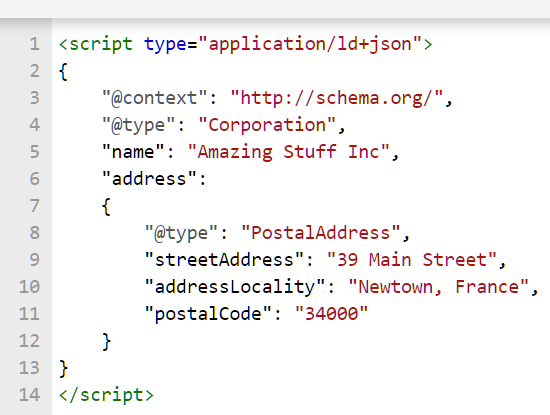Click the closing brace on line 12
The image size is (550, 415).
pos(106,341)
